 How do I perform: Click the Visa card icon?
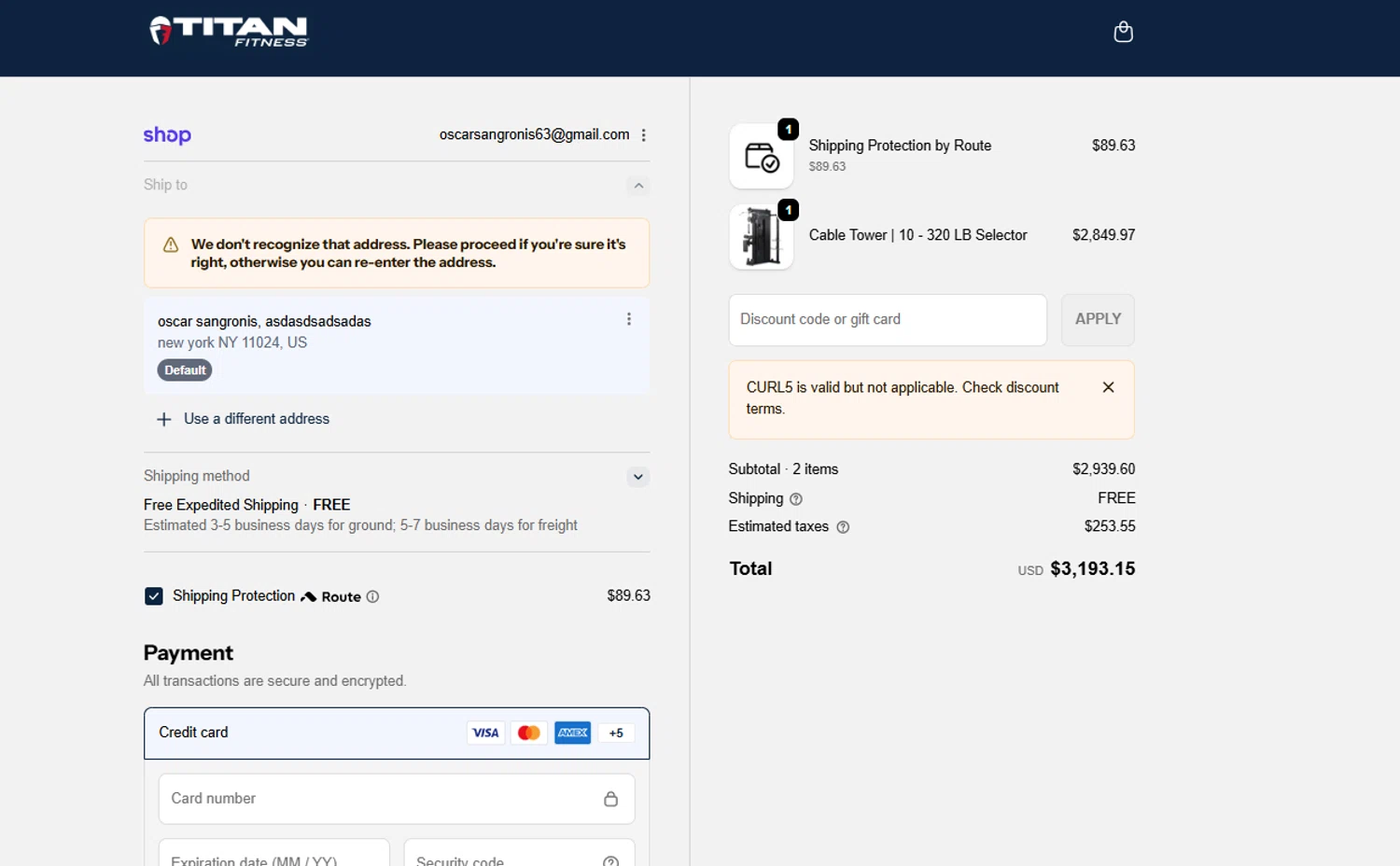tap(485, 733)
